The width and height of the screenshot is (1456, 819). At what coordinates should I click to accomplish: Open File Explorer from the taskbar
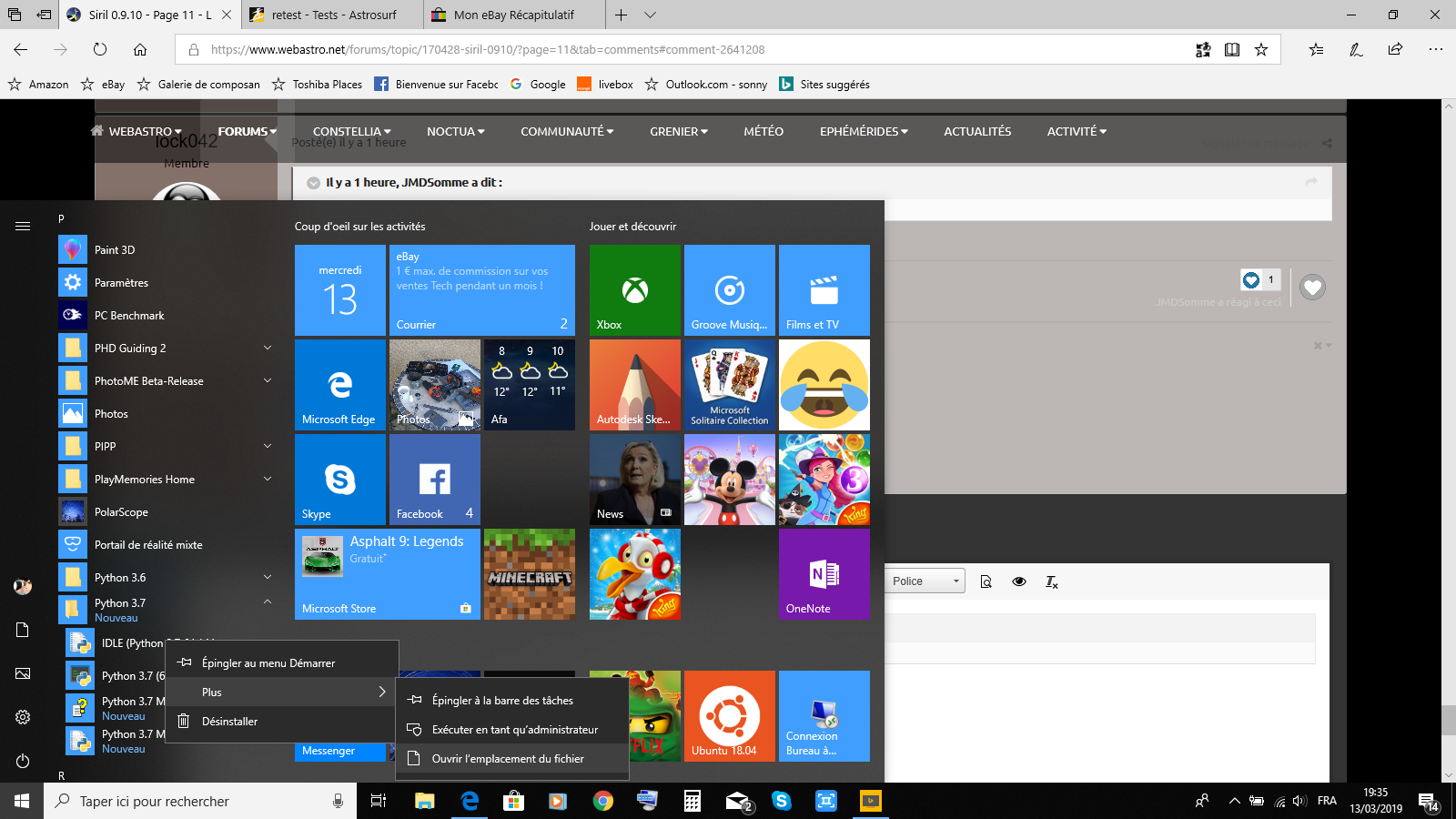424,801
